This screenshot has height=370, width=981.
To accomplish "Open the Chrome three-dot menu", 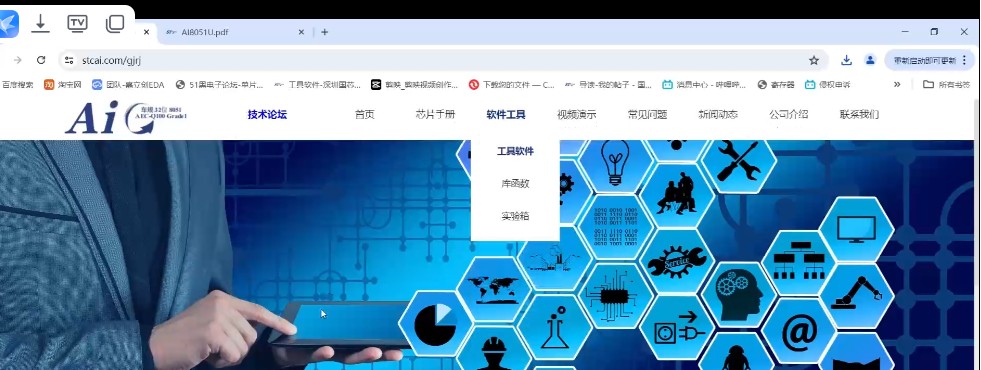I will 965,60.
